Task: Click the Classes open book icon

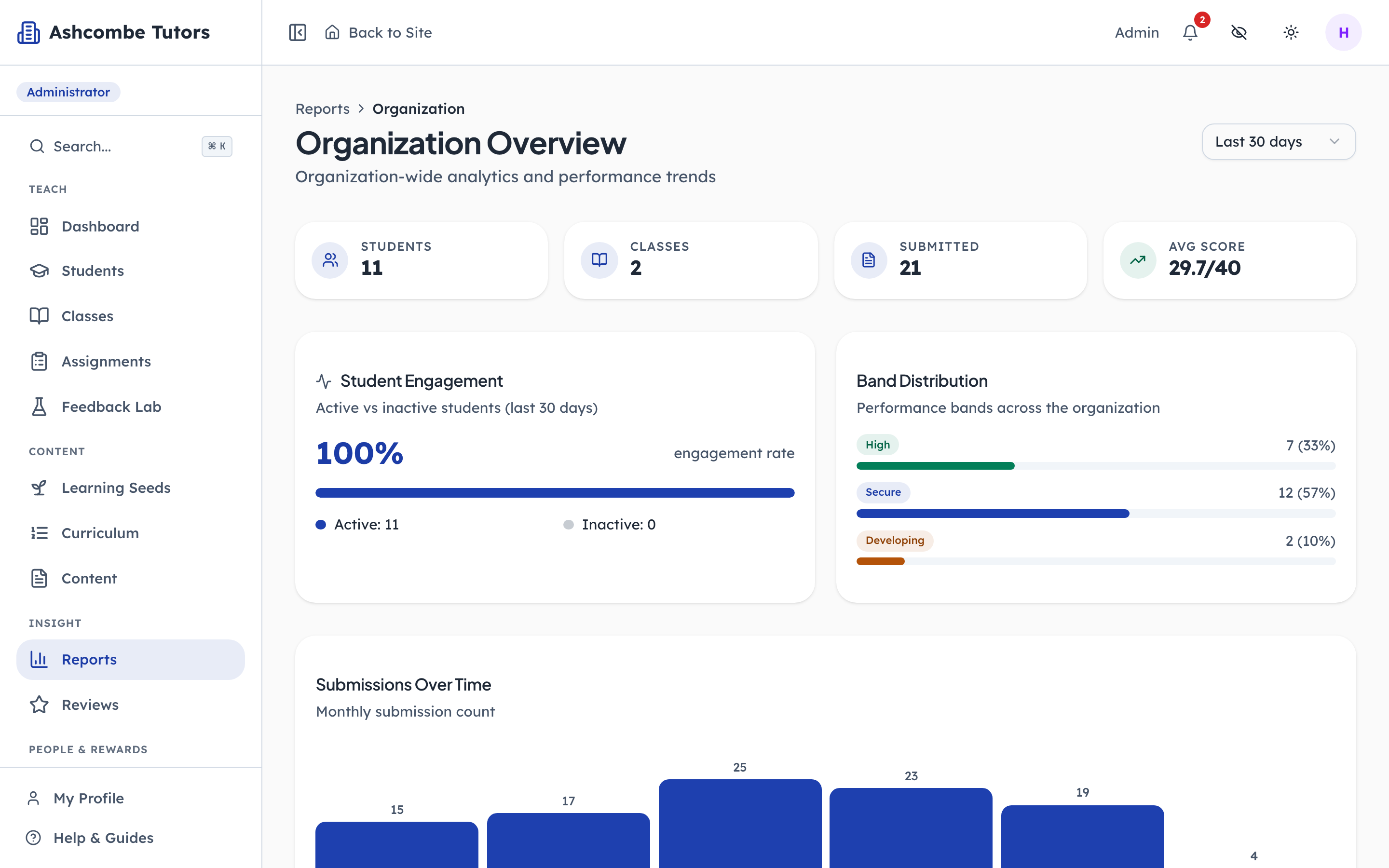Action: click(x=39, y=316)
